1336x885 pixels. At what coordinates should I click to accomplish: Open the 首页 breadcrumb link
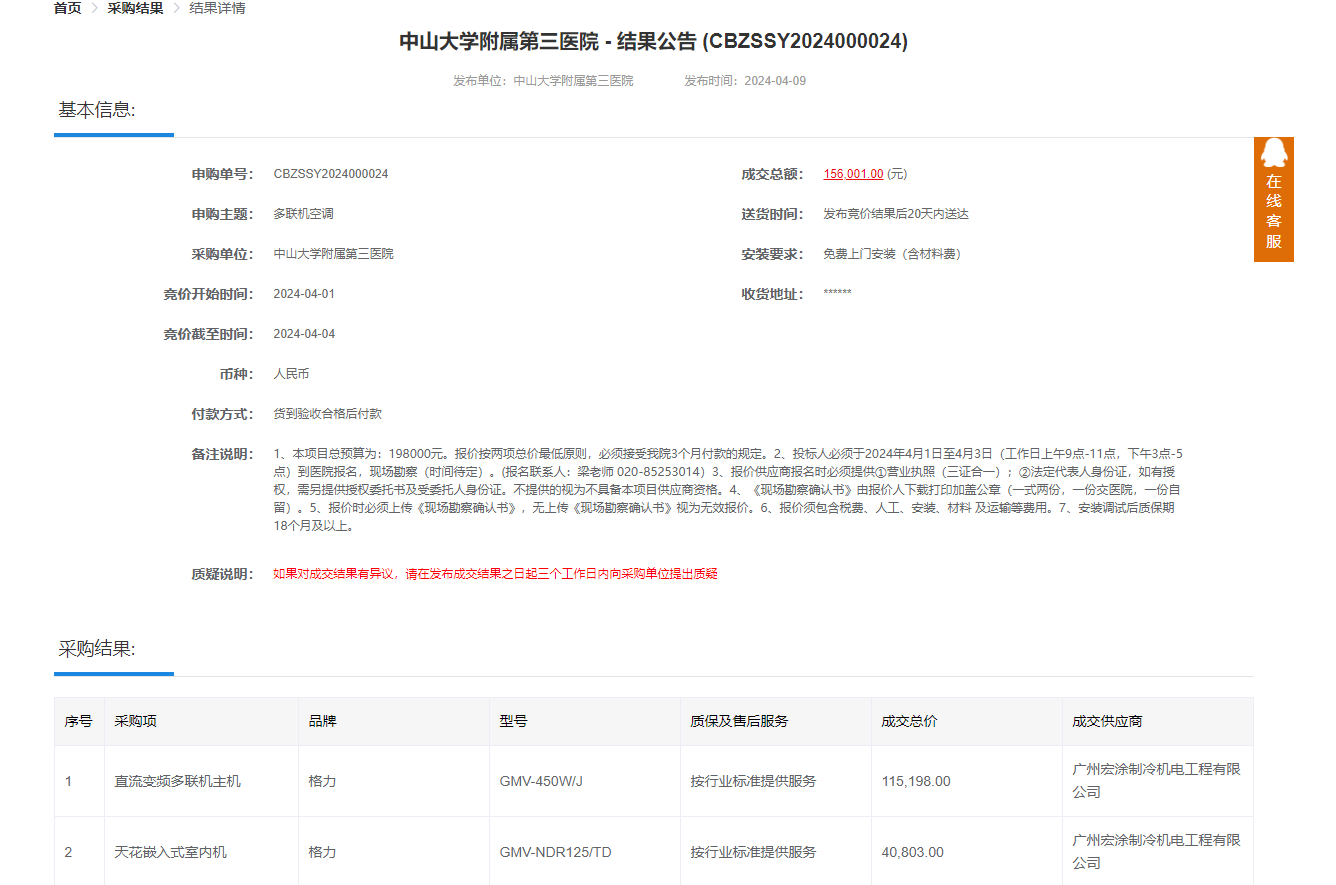tap(66, 8)
